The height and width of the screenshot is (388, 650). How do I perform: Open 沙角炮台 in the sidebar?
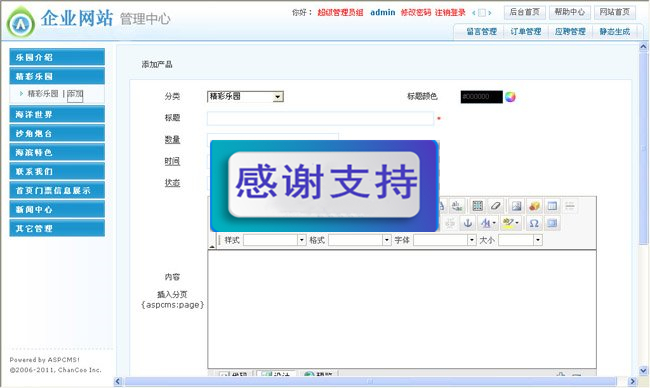(x=57, y=133)
